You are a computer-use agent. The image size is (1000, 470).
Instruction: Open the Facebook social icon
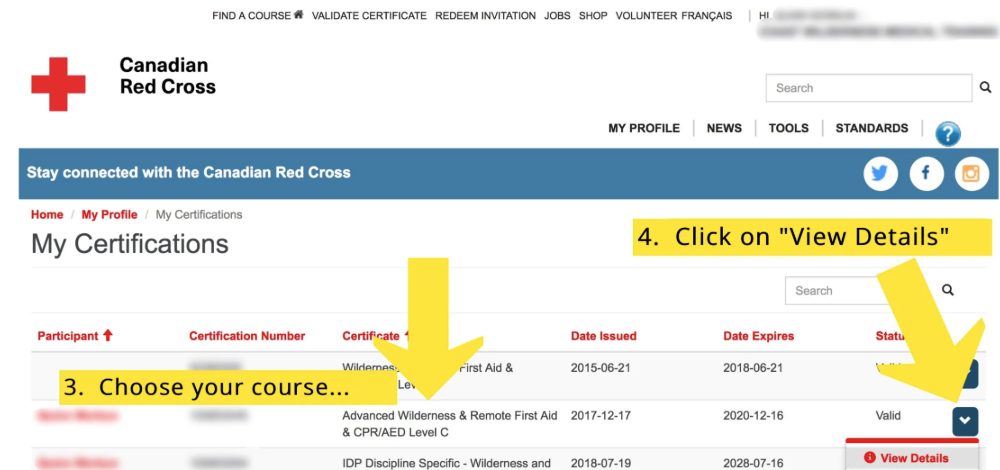pyautogui.click(x=926, y=174)
